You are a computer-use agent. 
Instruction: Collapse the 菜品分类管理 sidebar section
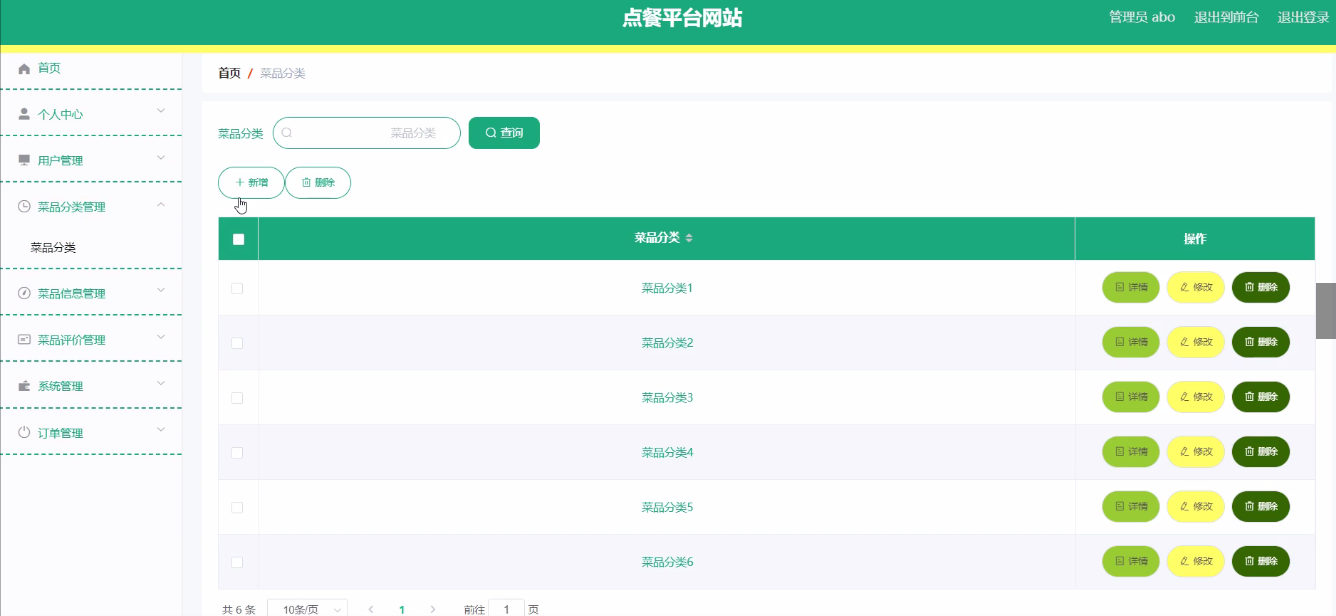(161, 205)
